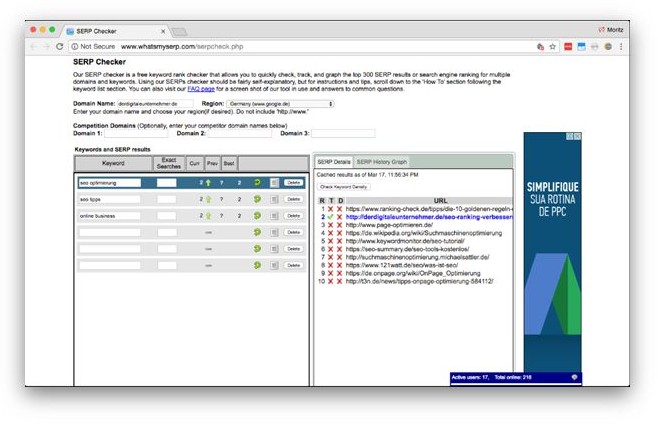This screenshot has width=658, height=424.
Task: Refresh rankings for 'seo optimierung' keyword row
Action: (x=257, y=183)
